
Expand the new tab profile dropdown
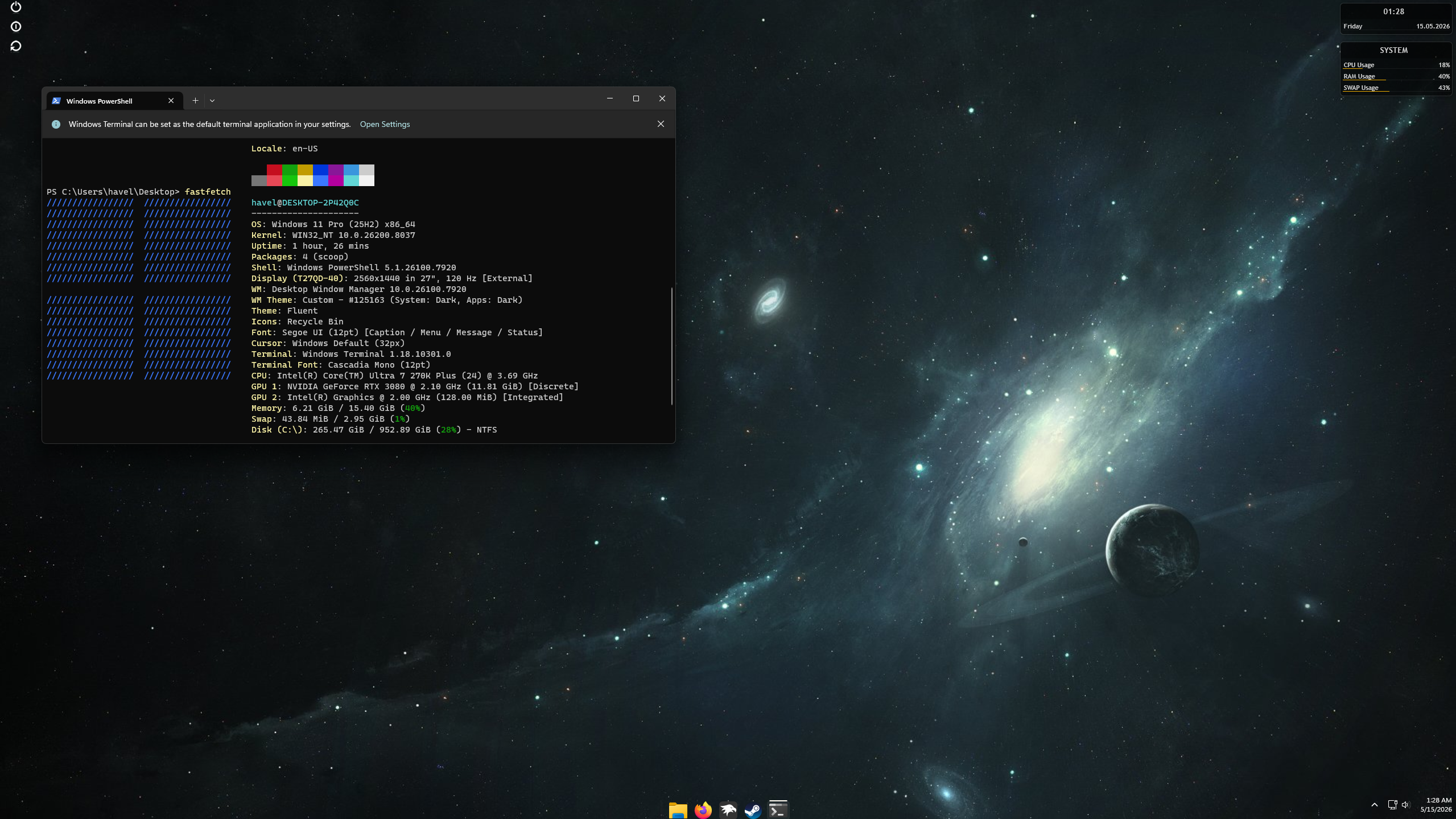pos(212,101)
